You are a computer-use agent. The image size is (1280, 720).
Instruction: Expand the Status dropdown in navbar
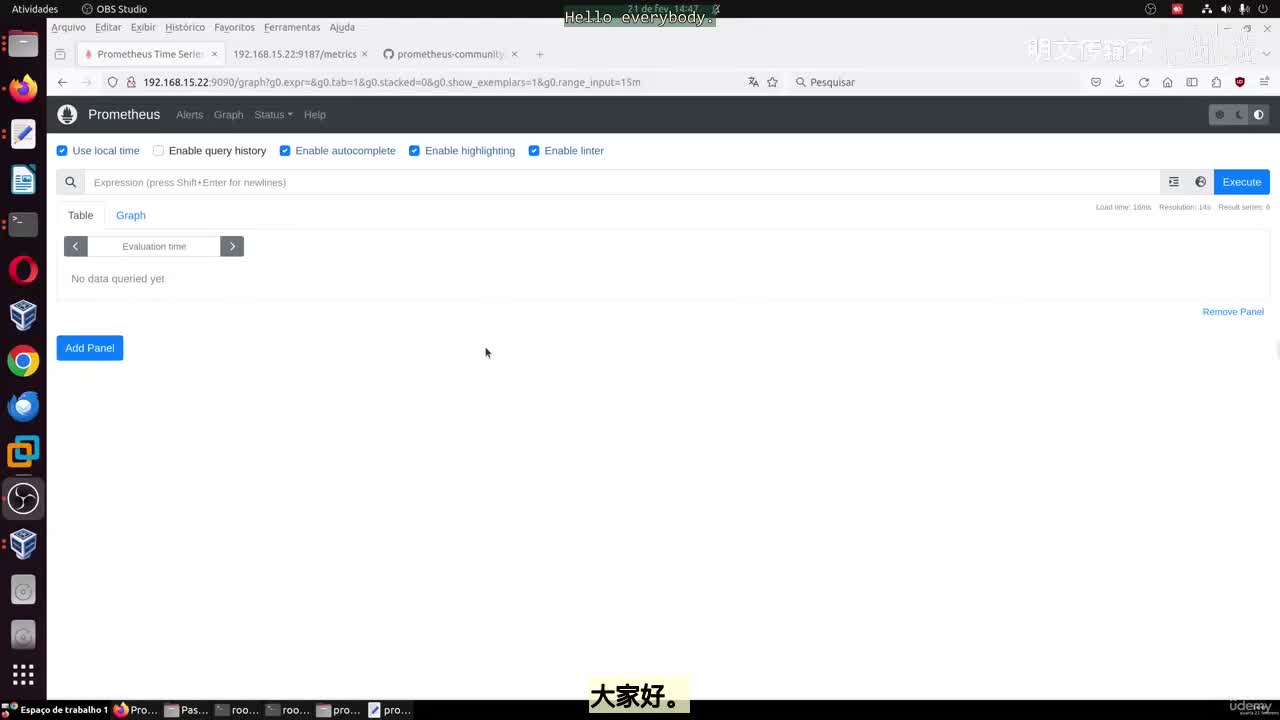coord(273,115)
